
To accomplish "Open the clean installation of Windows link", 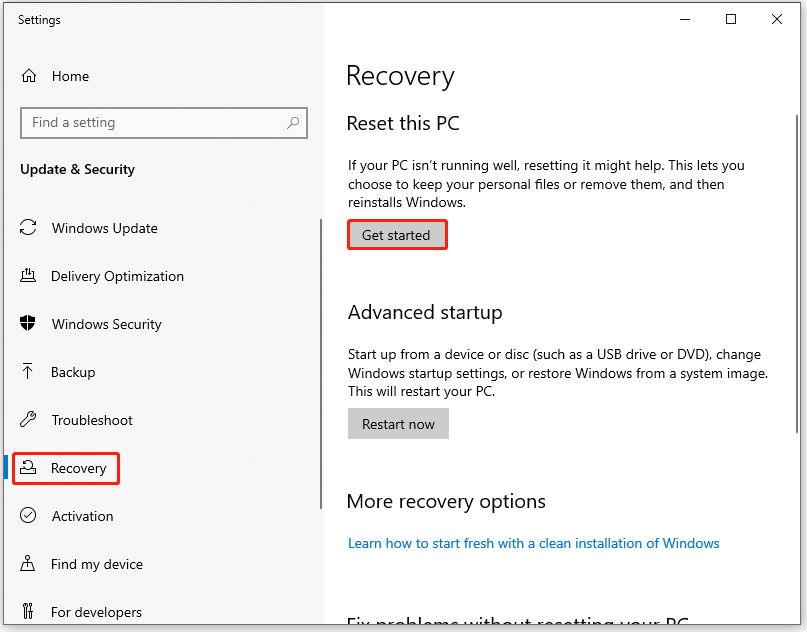I will pyautogui.click(x=534, y=543).
